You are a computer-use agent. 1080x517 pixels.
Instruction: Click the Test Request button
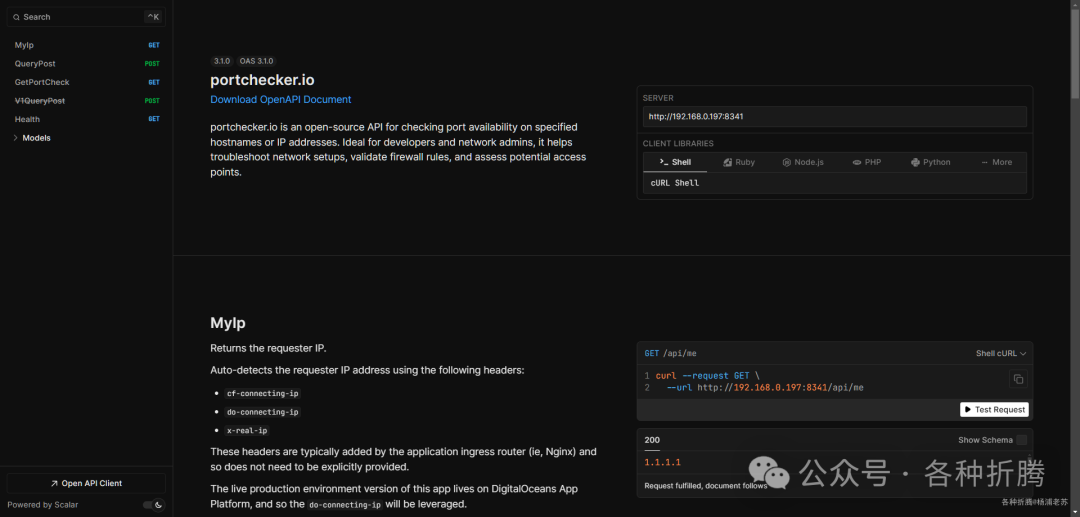994,410
